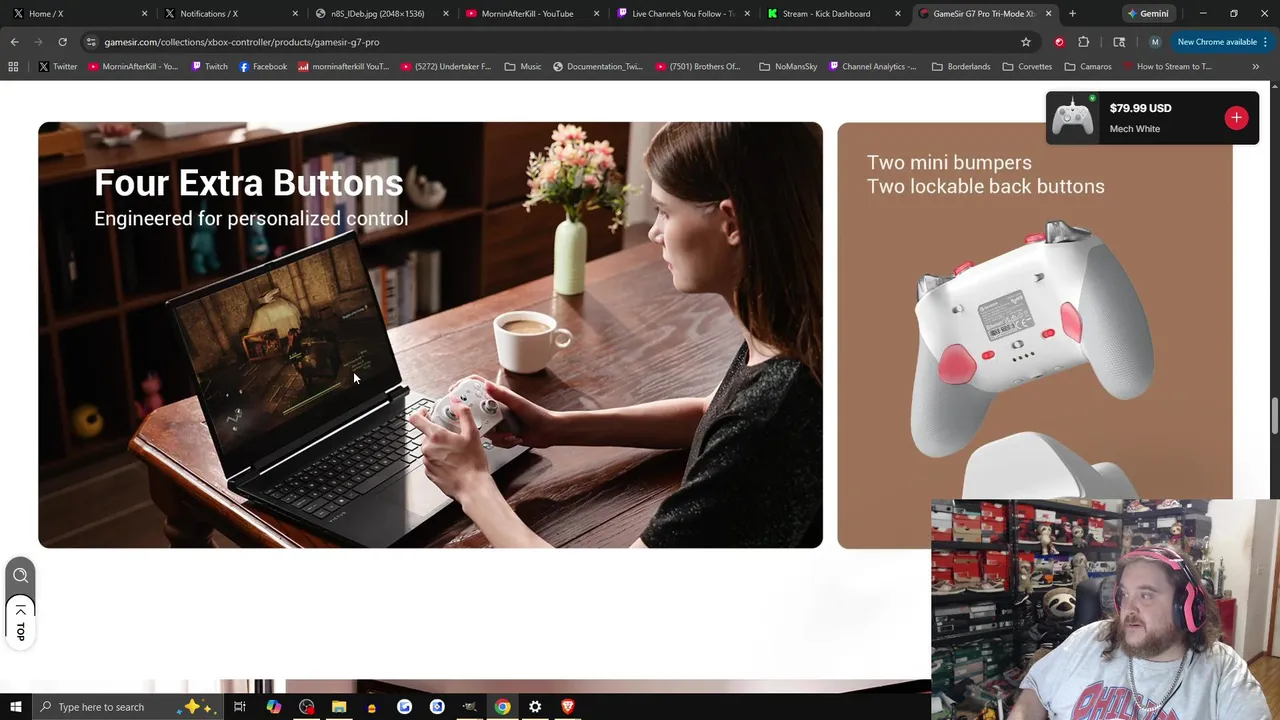Open the bookmarks apps grid icon
Image resolution: width=1280 pixels, height=720 pixels.
(13, 66)
